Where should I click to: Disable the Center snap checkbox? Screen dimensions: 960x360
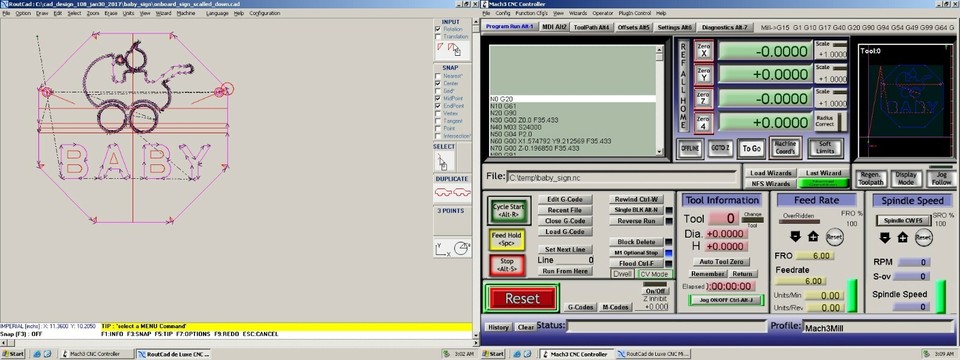(438, 83)
